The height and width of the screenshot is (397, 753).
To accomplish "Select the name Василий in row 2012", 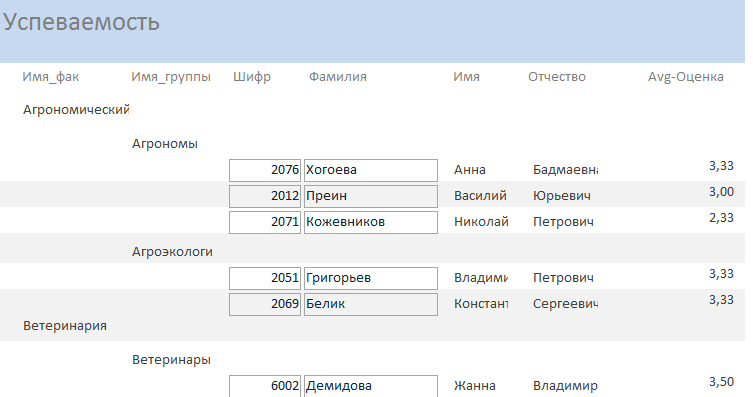I will click(x=480, y=196).
